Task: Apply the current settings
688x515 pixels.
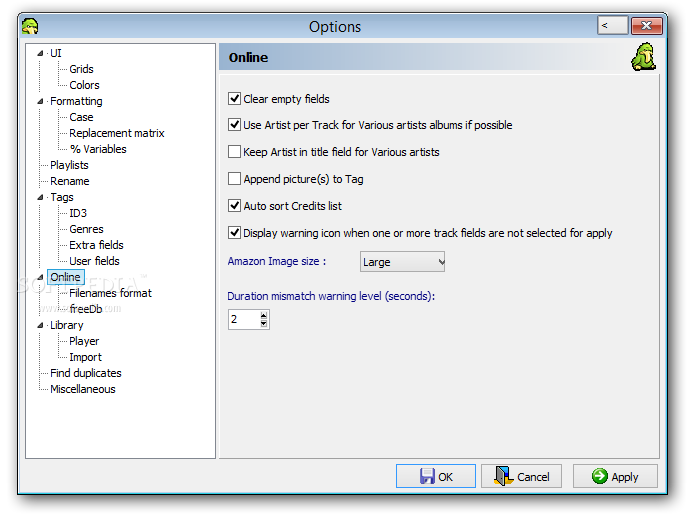Action: coord(615,476)
